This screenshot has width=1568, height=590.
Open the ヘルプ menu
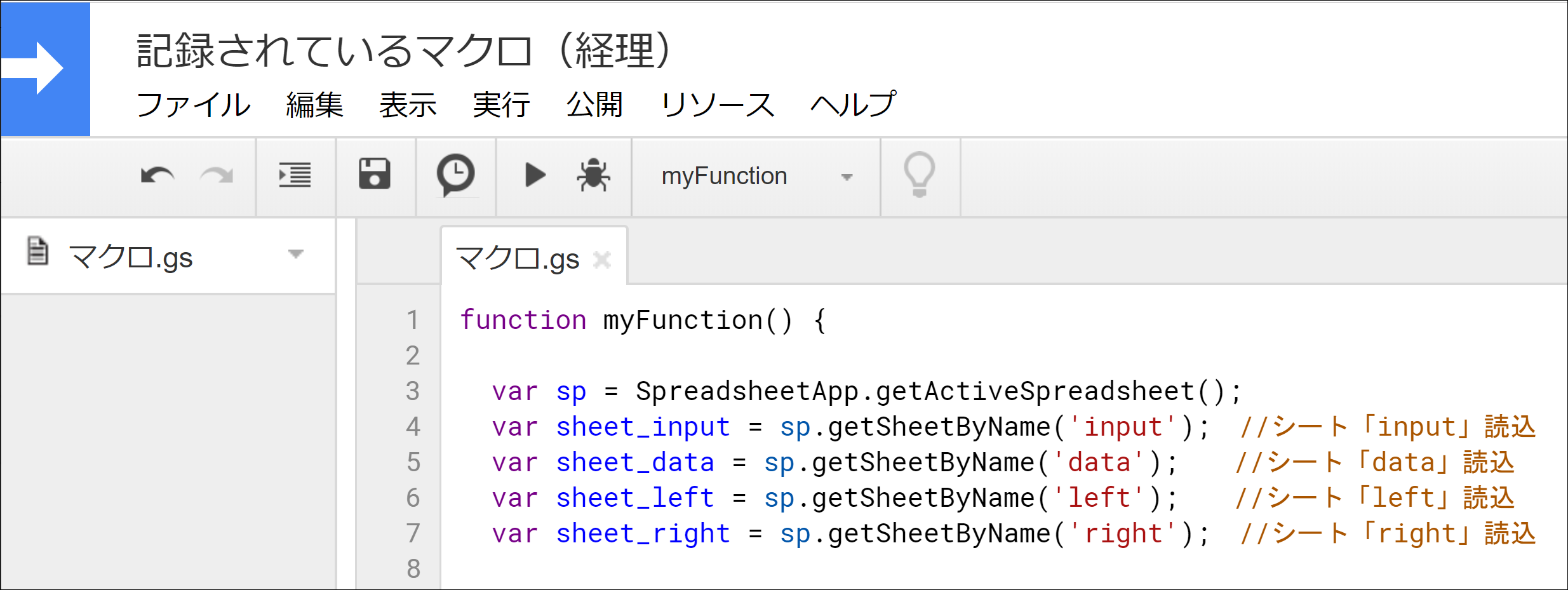coord(854,105)
